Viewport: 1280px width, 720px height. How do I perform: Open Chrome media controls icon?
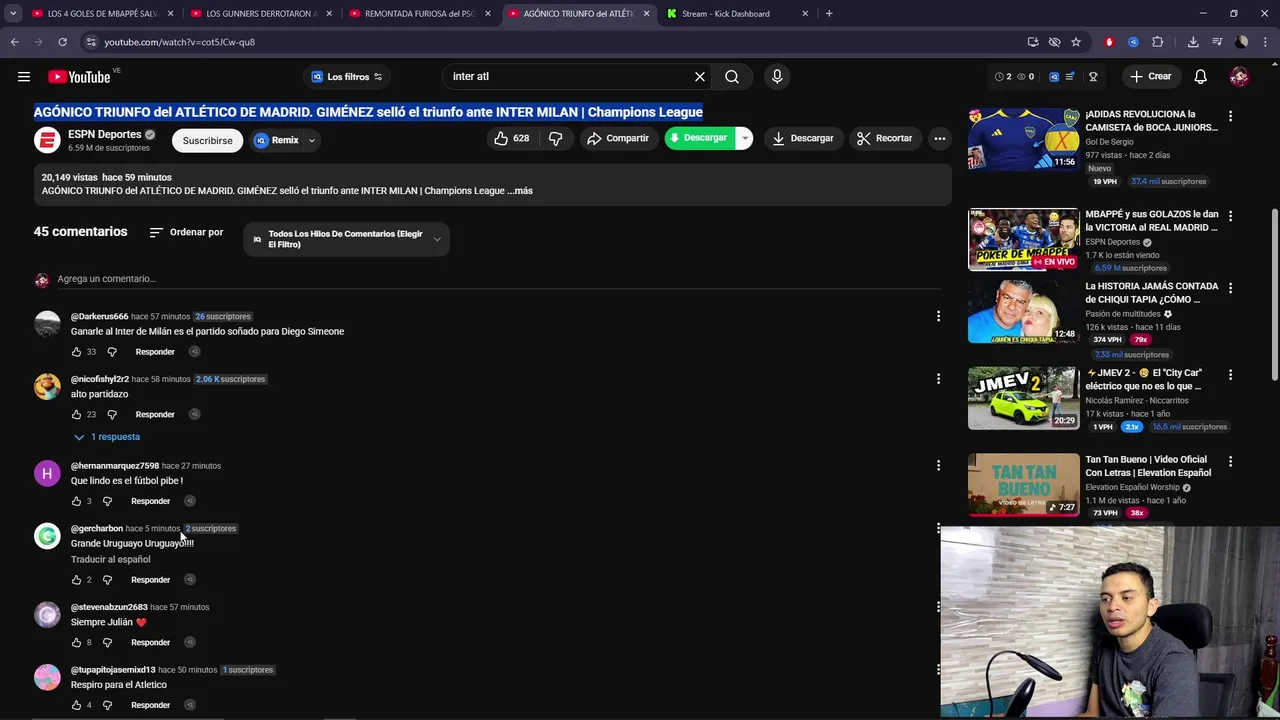click(1217, 42)
